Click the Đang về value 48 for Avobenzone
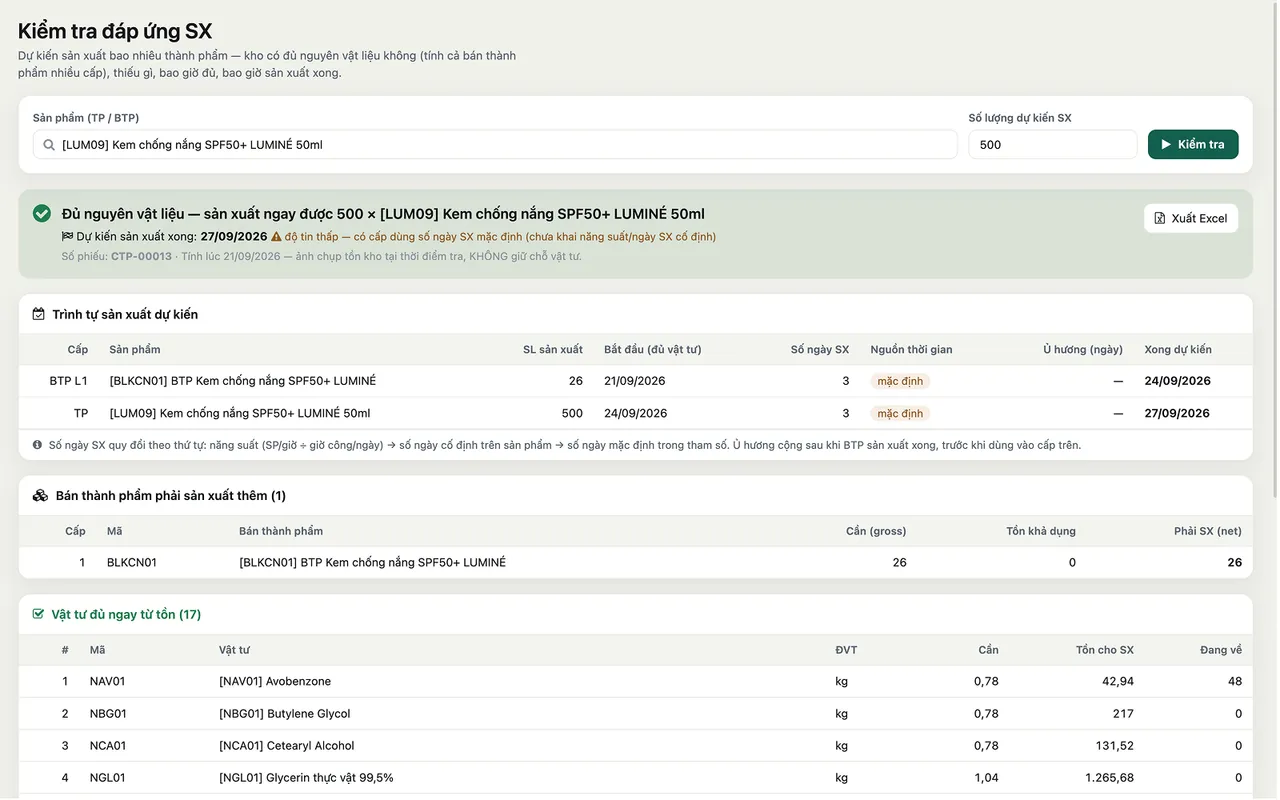The image size is (1280, 800). click(1235, 682)
